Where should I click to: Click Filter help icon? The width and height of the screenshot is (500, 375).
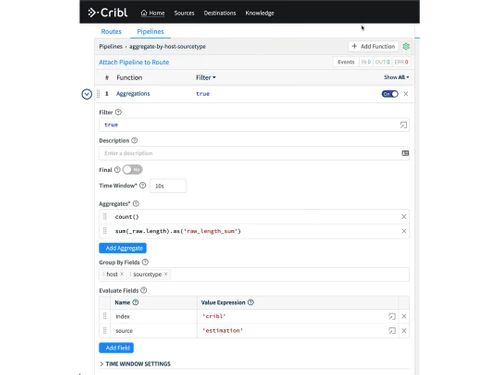[x=118, y=112]
